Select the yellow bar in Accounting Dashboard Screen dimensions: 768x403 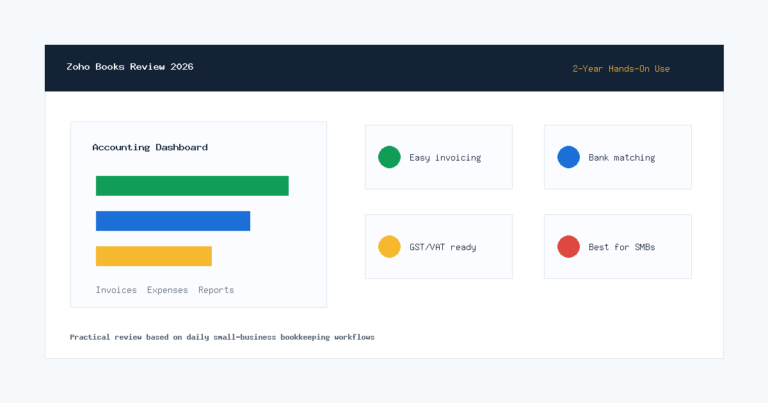(x=154, y=256)
